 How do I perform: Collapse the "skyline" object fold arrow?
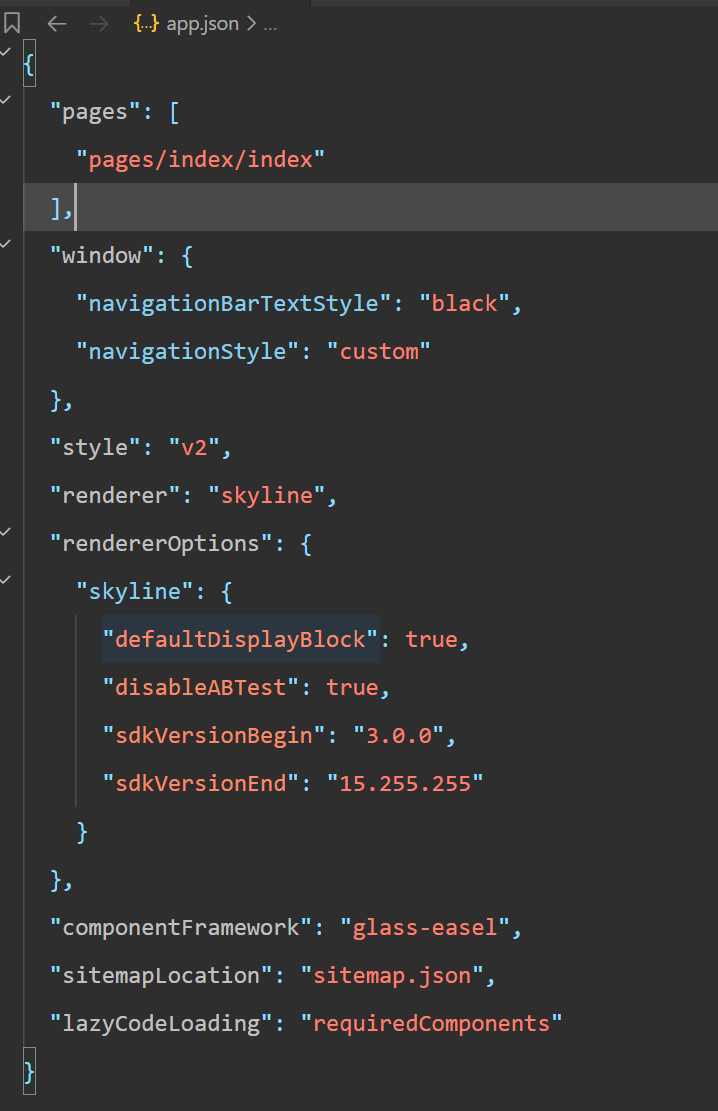[x=6, y=580]
